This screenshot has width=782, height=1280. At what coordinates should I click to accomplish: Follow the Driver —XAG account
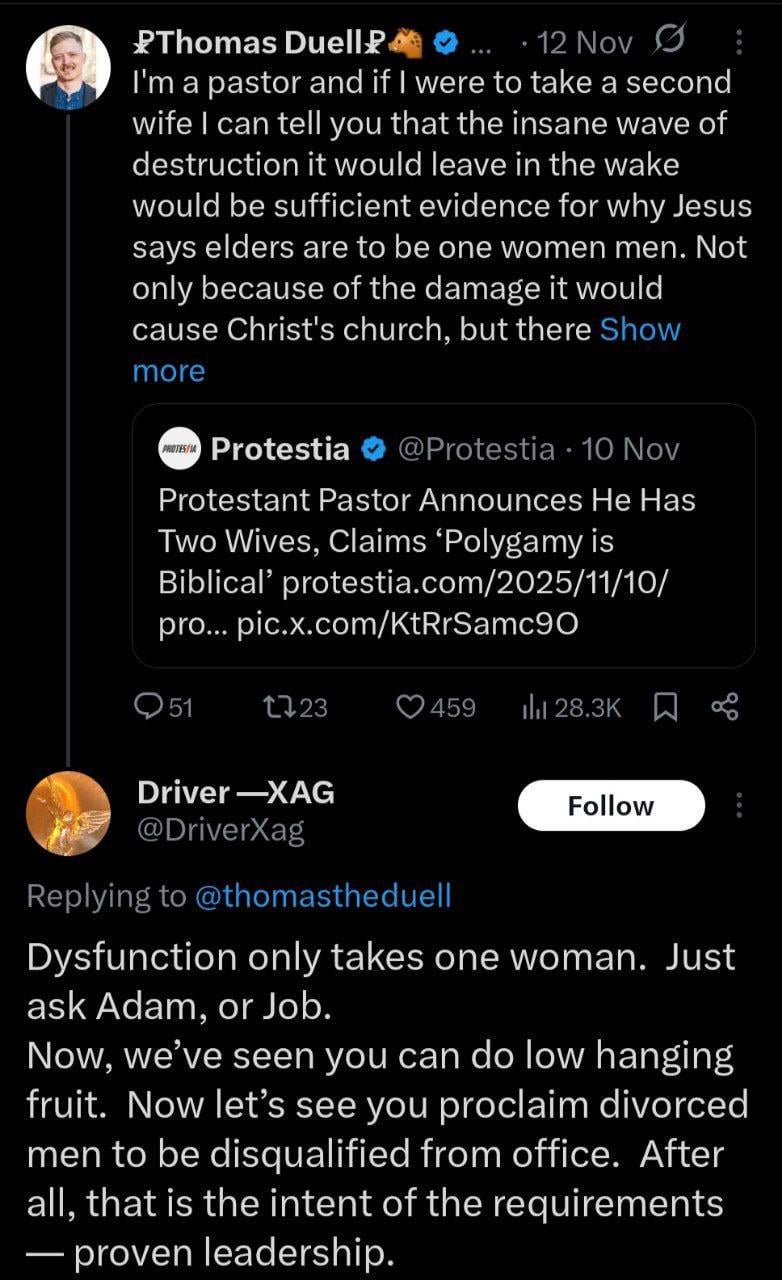[610, 806]
